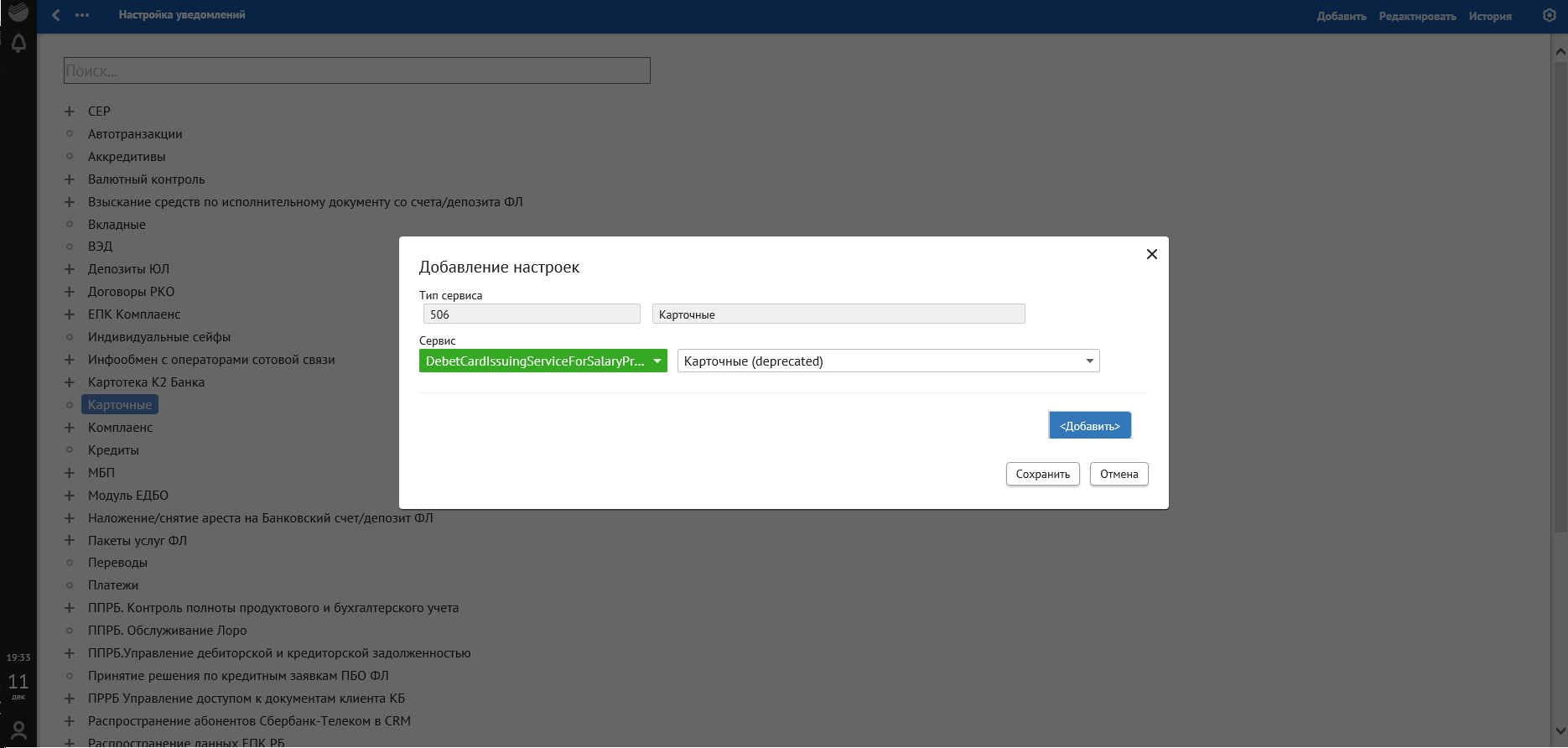Click the Отмена button
1568x748 pixels.
pos(1119,474)
